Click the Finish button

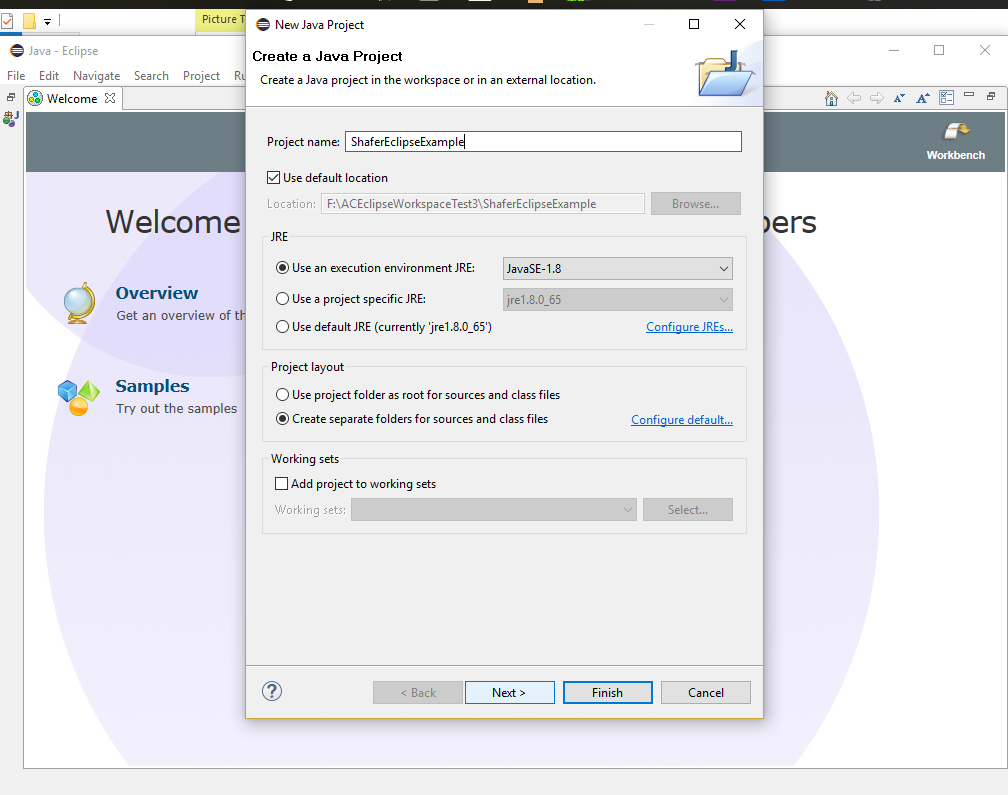point(608,693)
